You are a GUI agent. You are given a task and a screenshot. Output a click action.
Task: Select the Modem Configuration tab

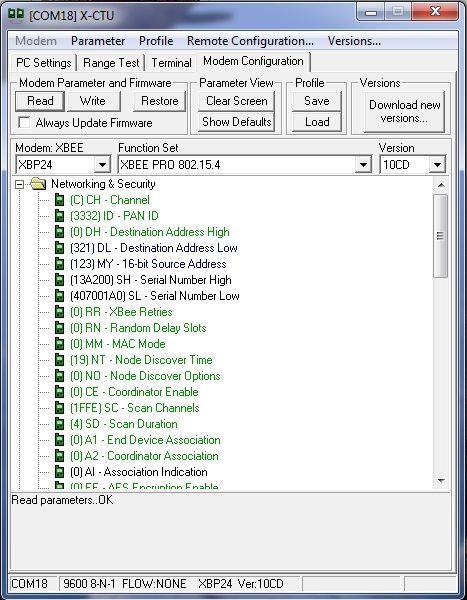[x=253, y=61]
